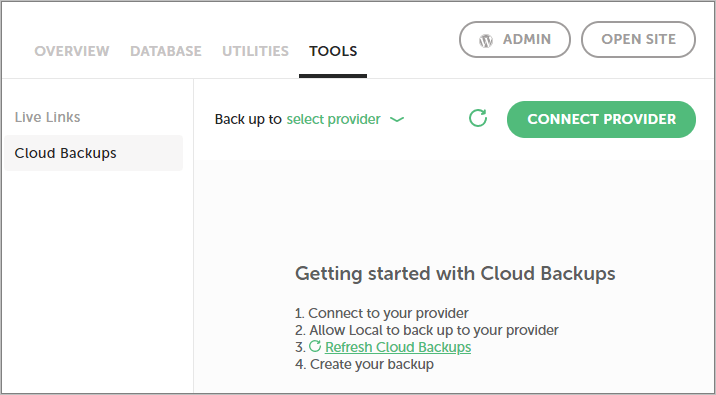
Task: Click the text 'Create your backup'
Action: pyautogui.click(x=372, y=364)
